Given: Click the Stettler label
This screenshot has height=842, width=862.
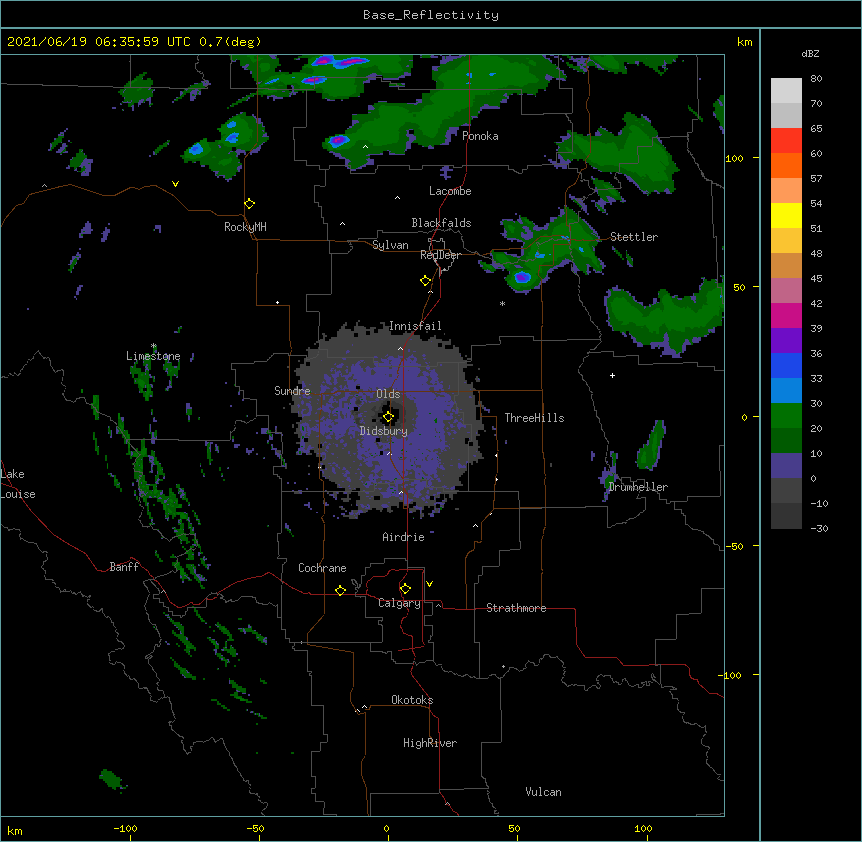Looking at the screenshot, I should 634,237.
